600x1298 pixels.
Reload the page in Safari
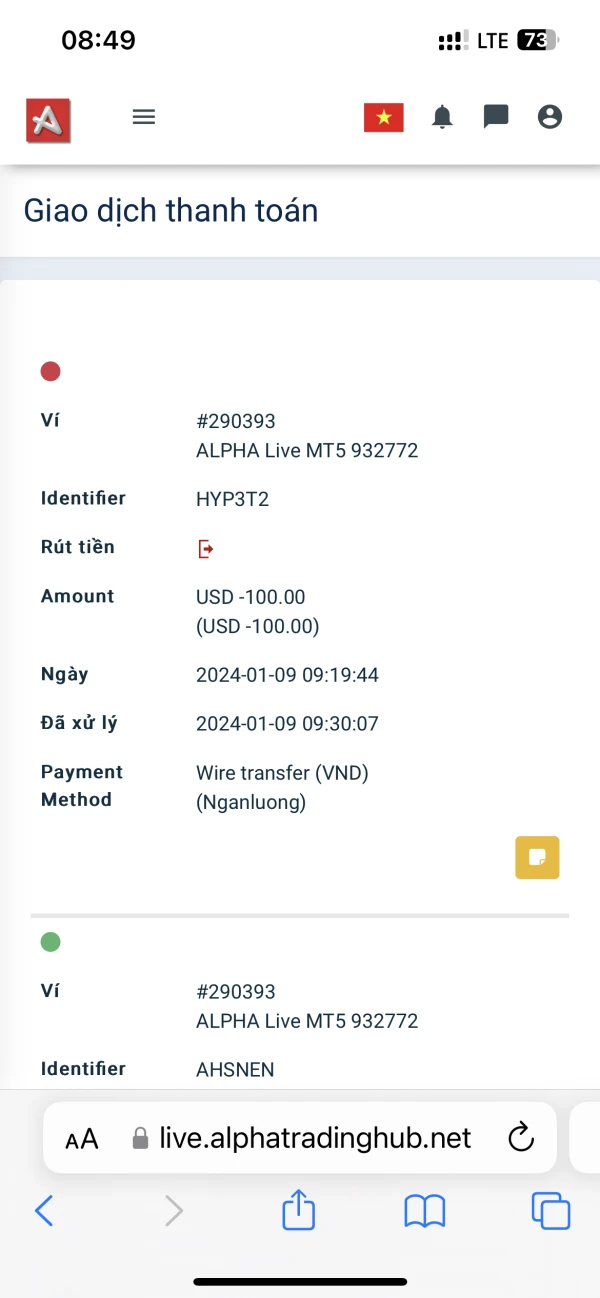(520, 1138)
